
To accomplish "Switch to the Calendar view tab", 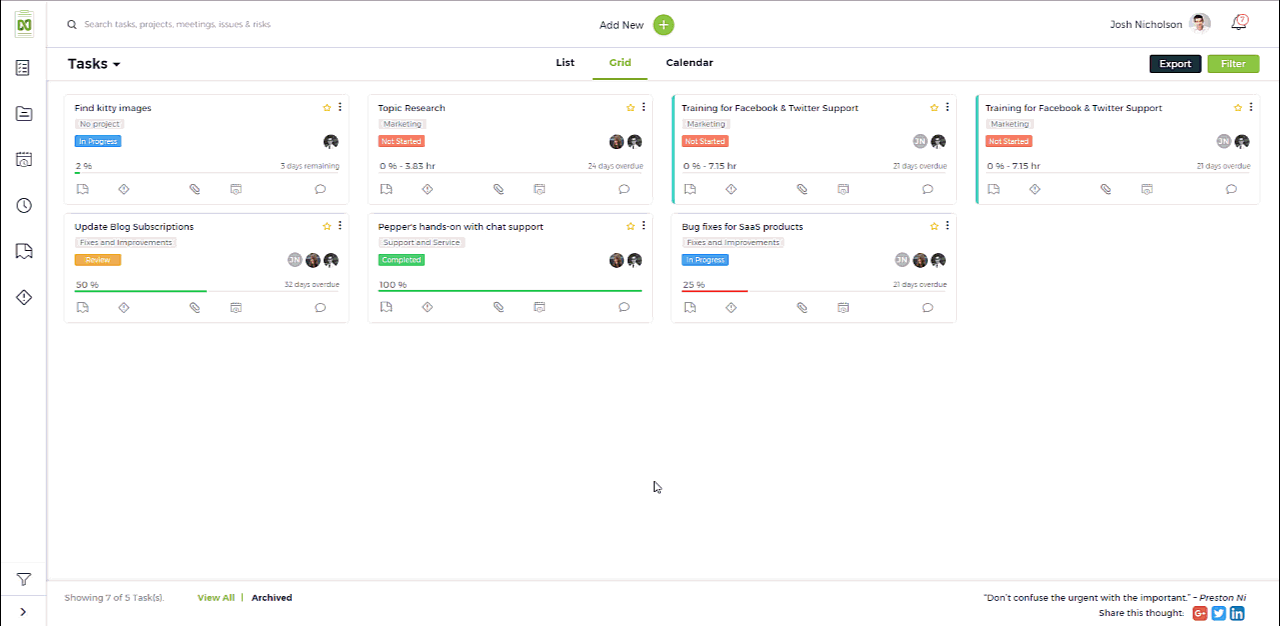I will click(x=689, y=63).
